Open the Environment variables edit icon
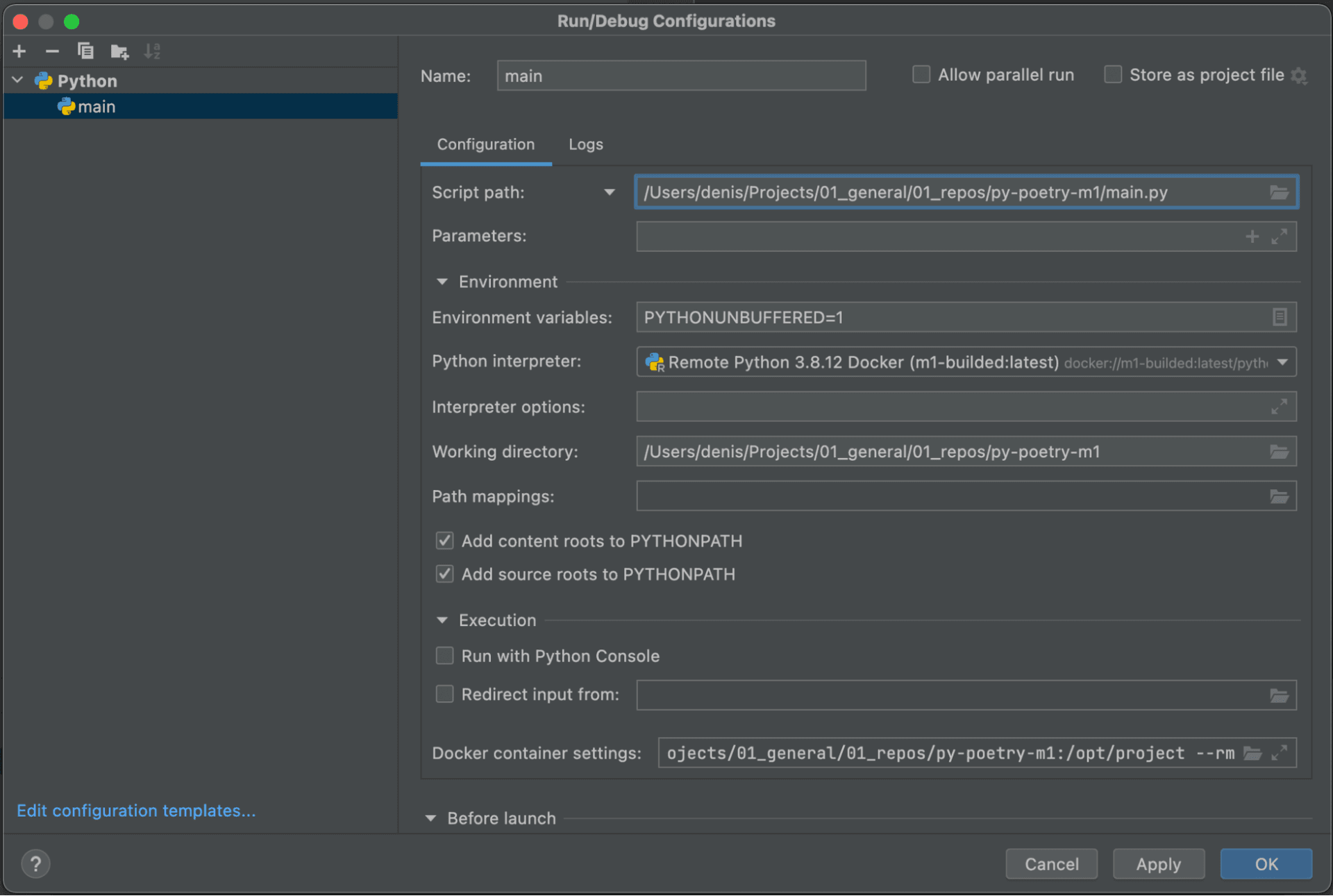The width and height of the screenshot is (1333, 896). [x=1279, y=317]
